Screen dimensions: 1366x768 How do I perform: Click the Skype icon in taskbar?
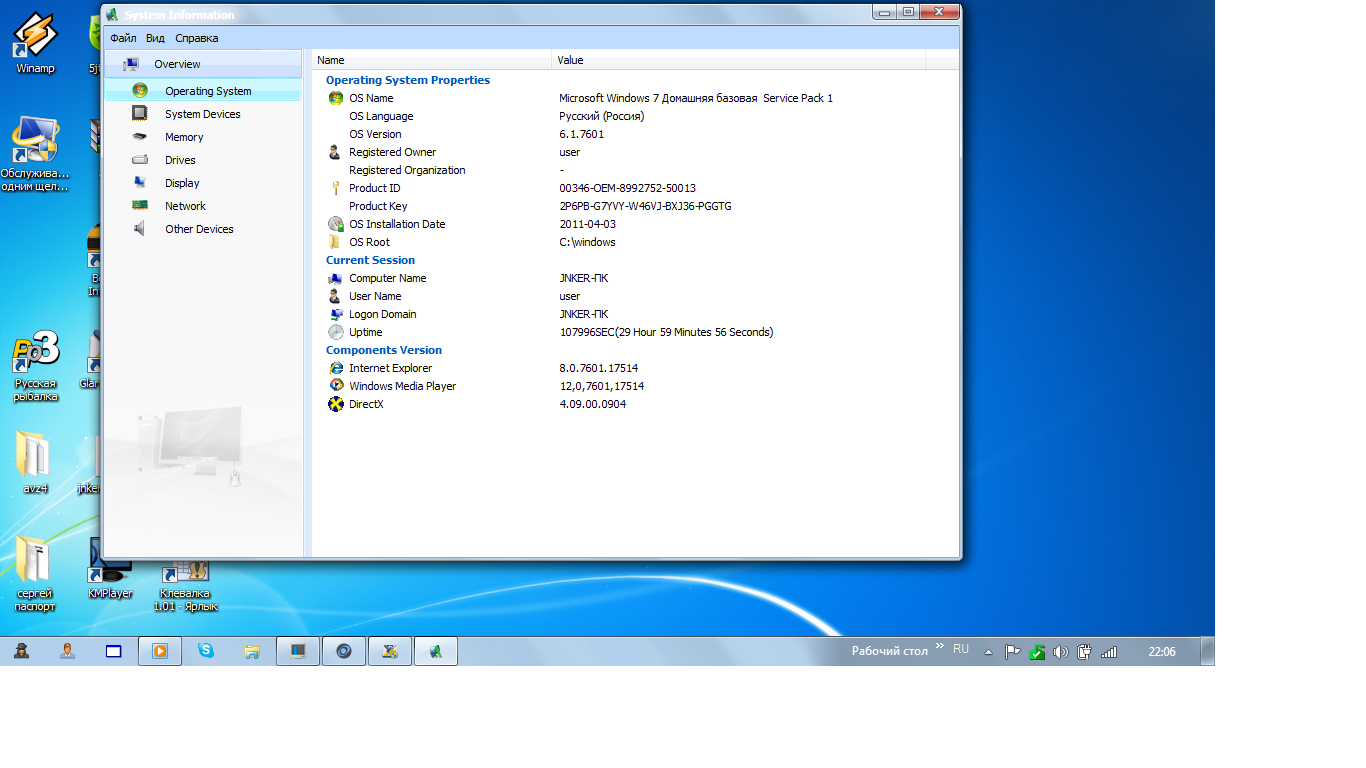click(206, 651)
